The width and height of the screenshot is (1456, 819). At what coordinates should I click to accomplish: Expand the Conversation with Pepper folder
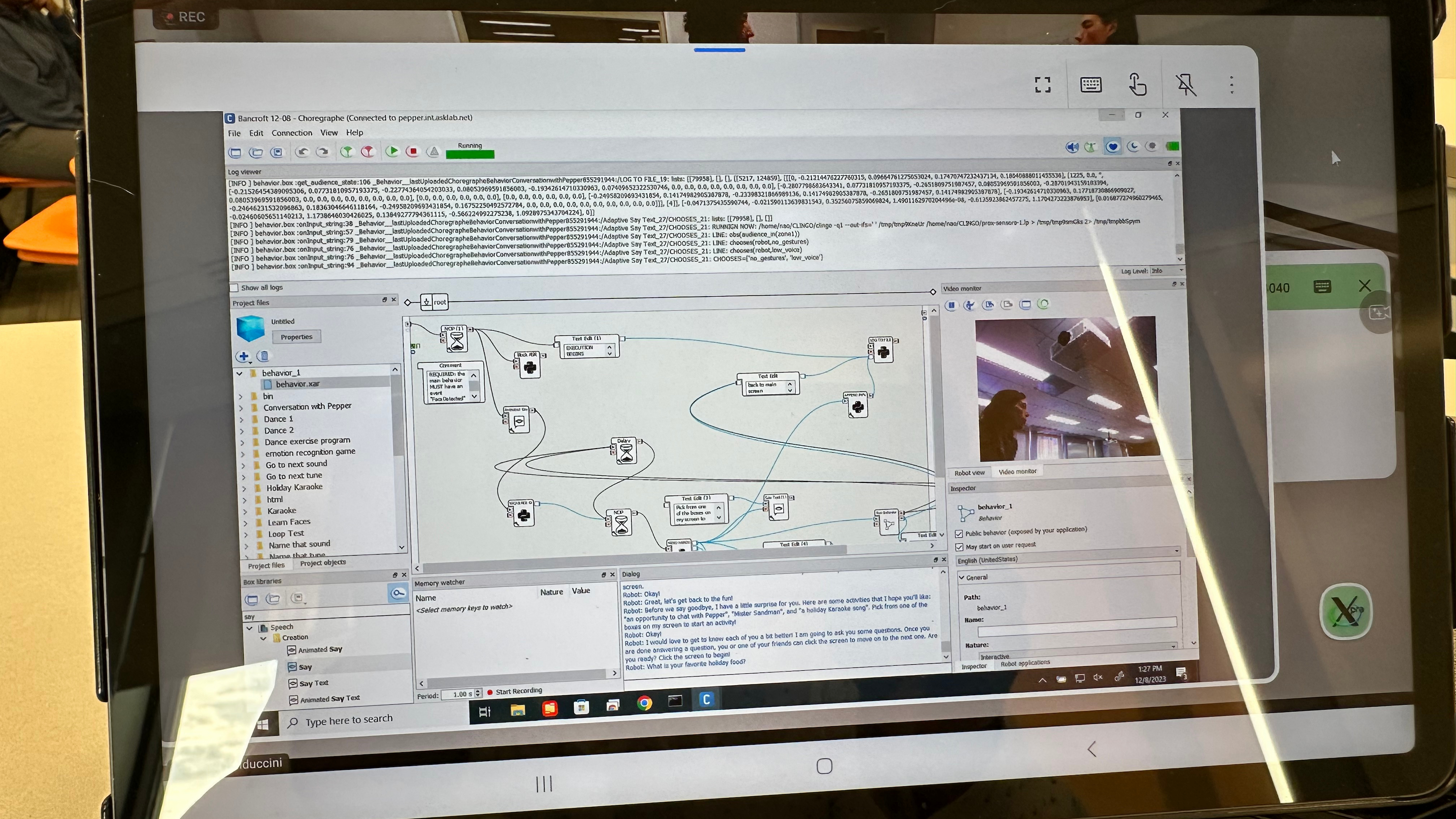pos(241,408)
